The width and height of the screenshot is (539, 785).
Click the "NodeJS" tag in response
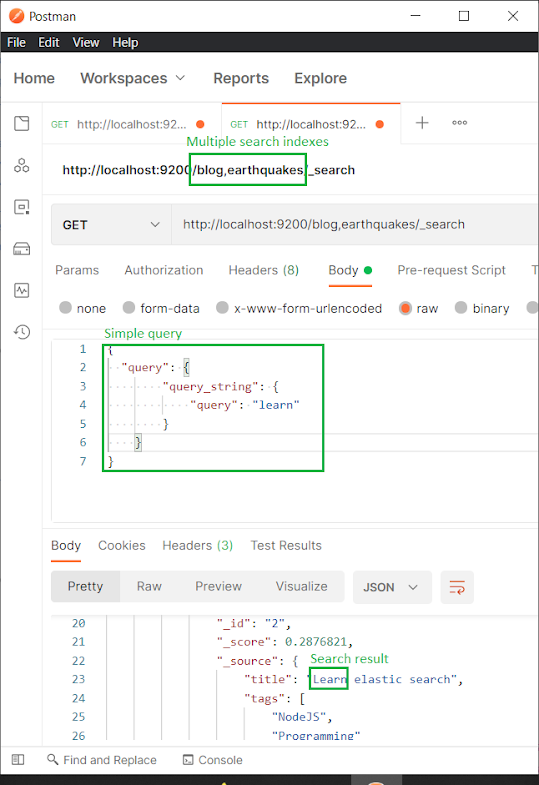299,717
